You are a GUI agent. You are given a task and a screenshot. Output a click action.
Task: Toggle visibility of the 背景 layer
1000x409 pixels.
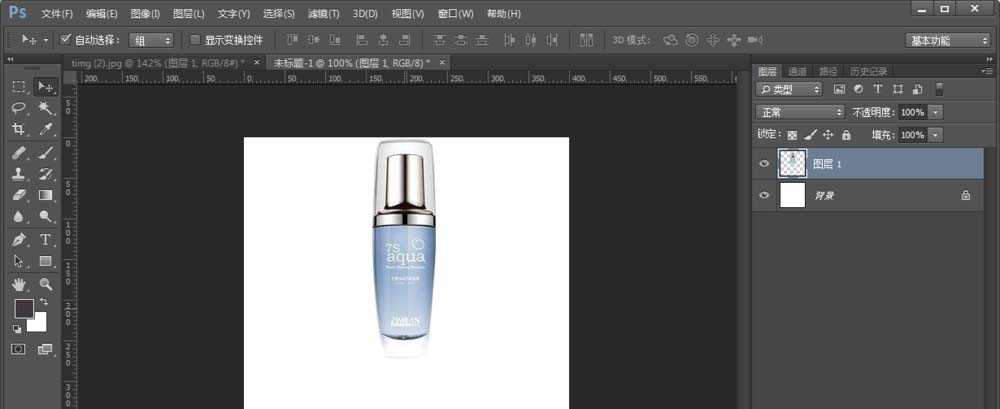(764, 195)
